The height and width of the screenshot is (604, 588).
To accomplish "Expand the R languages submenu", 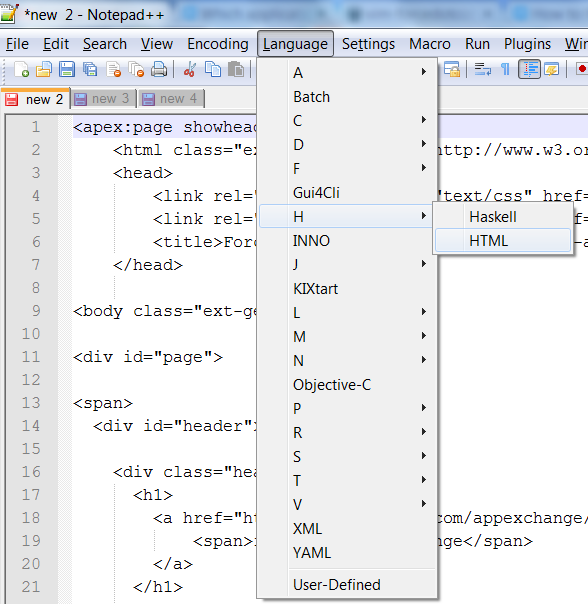I will pyautogui.click(x=348, y=432).
